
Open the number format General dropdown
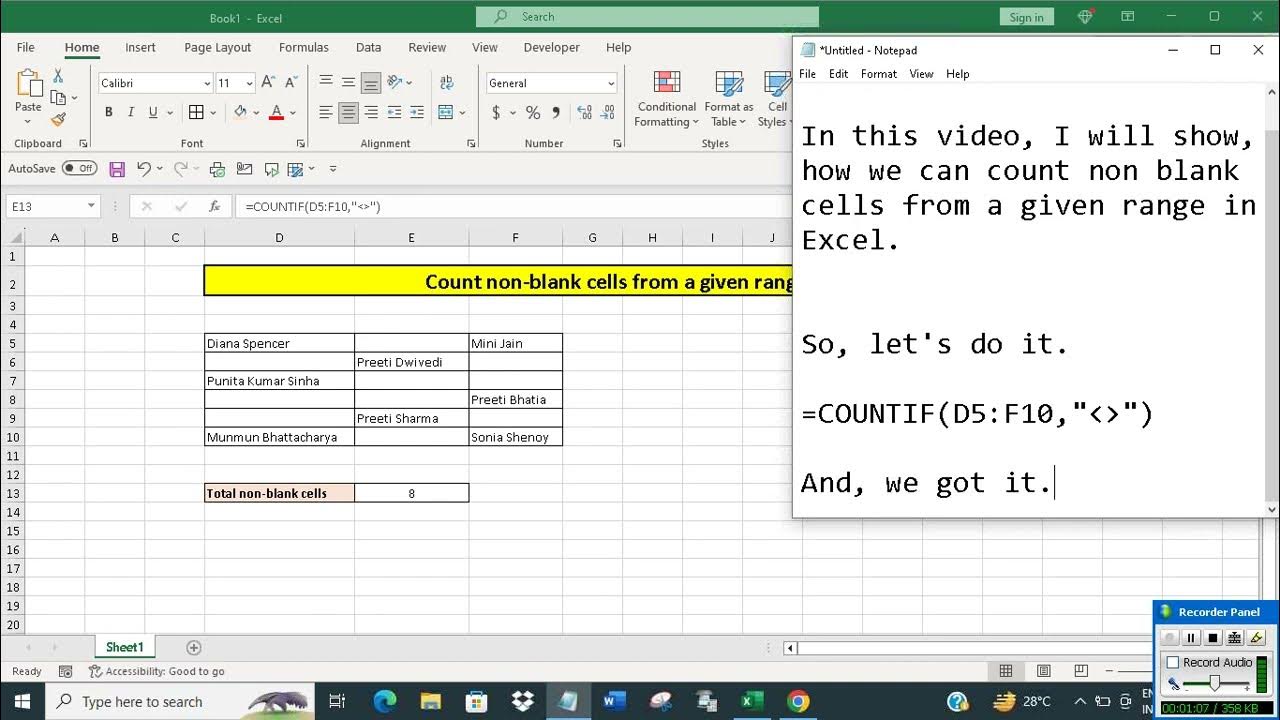[x=611, y=83]
